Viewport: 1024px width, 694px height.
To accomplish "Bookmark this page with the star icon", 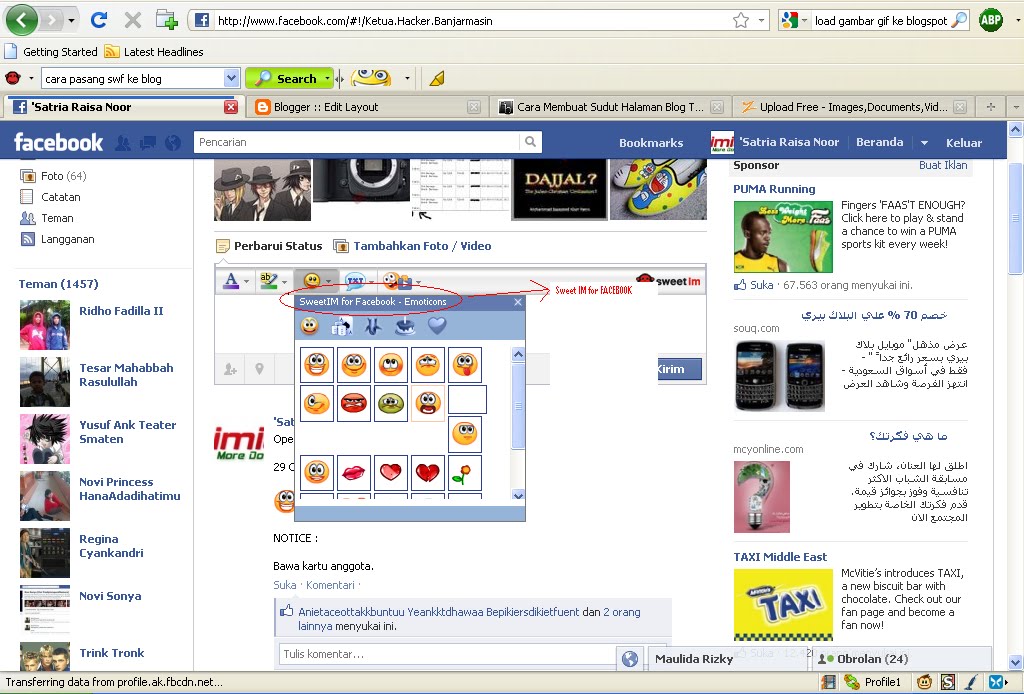I will (x=741, y=21).
